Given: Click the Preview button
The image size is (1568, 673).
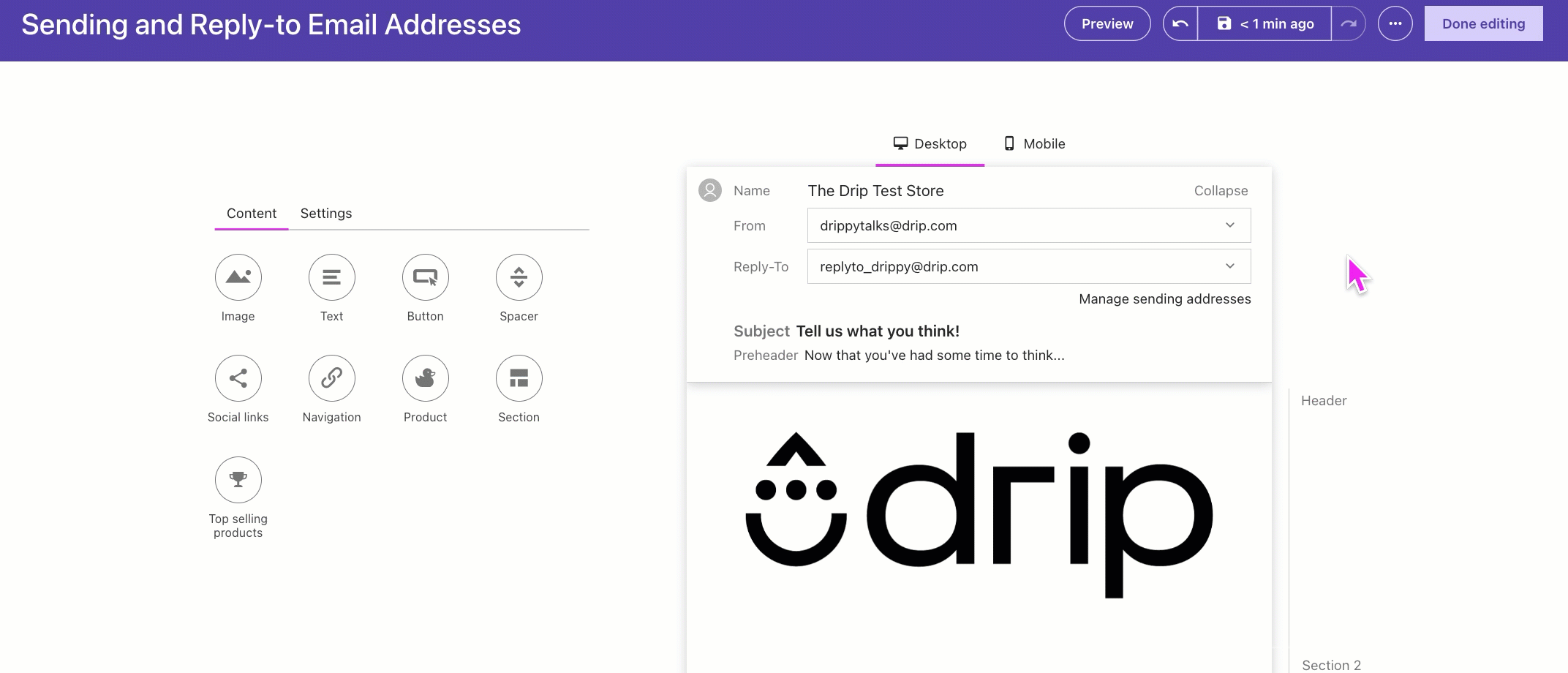Looking at the screenshot, I should (1107, 23).
